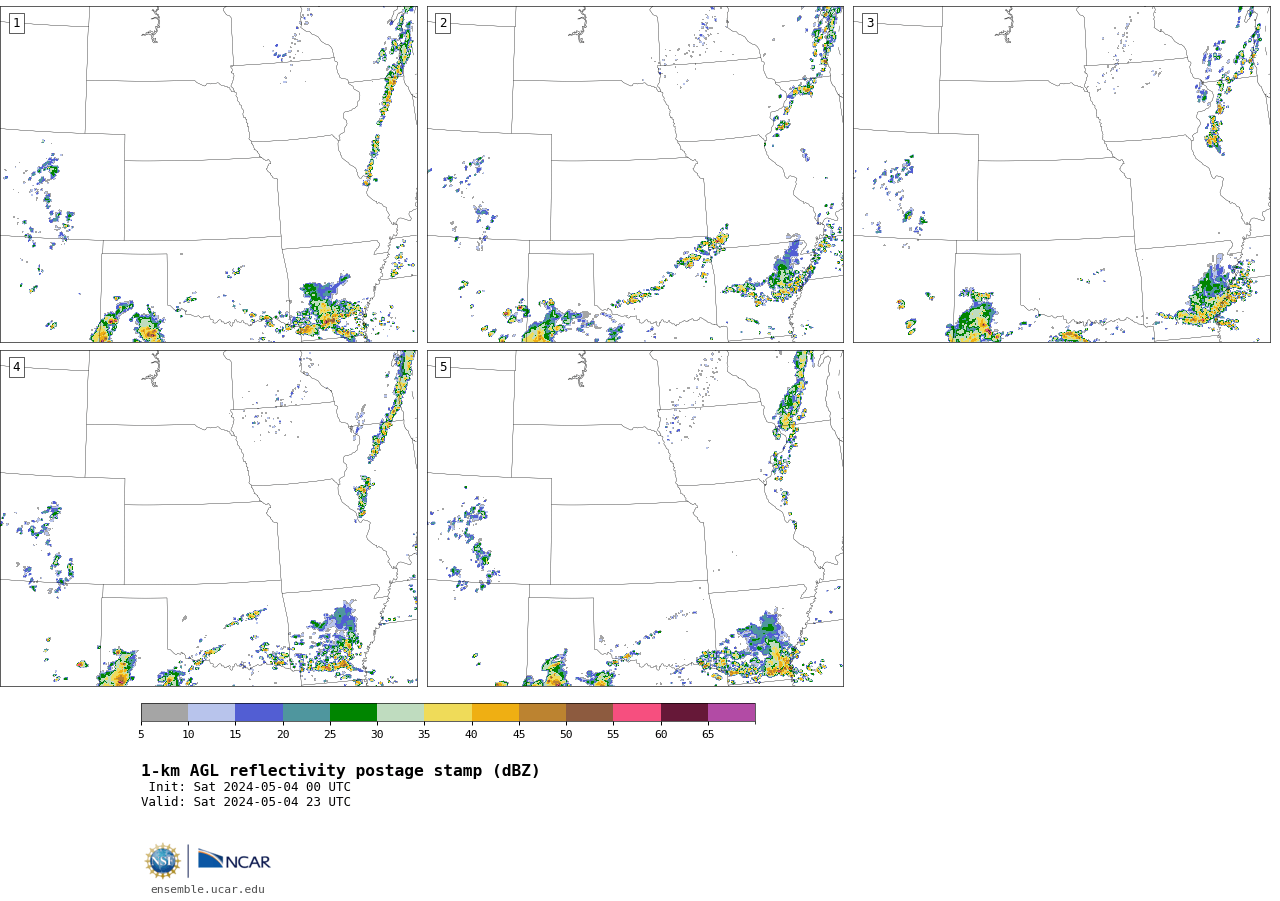
Task: Open postage stamp panel 2 map
Action: pos(635,174)
